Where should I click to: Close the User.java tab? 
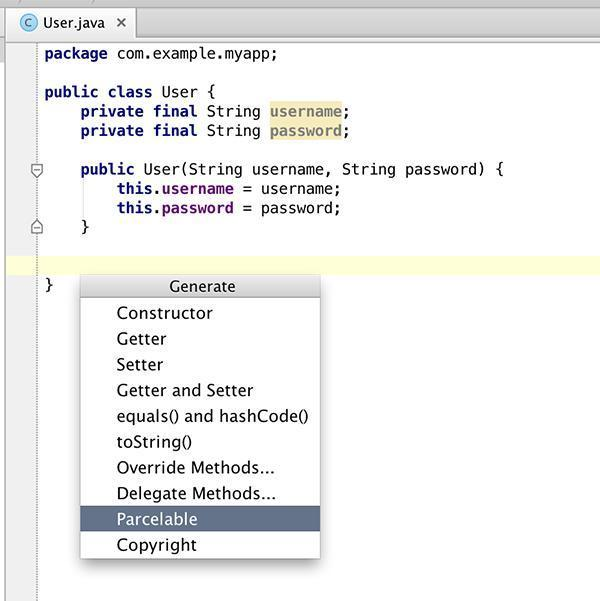122,22
